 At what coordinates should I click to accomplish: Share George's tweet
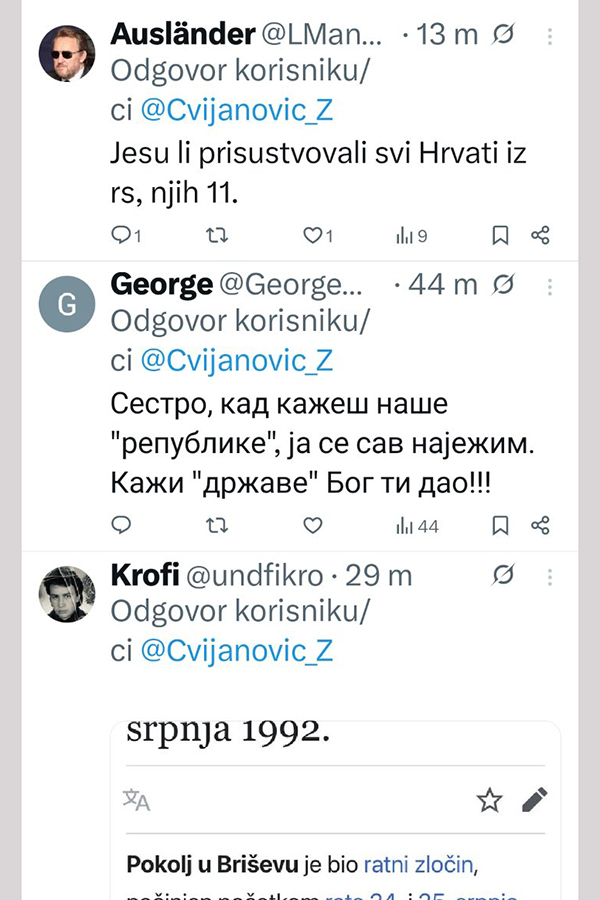click(540, 525)
